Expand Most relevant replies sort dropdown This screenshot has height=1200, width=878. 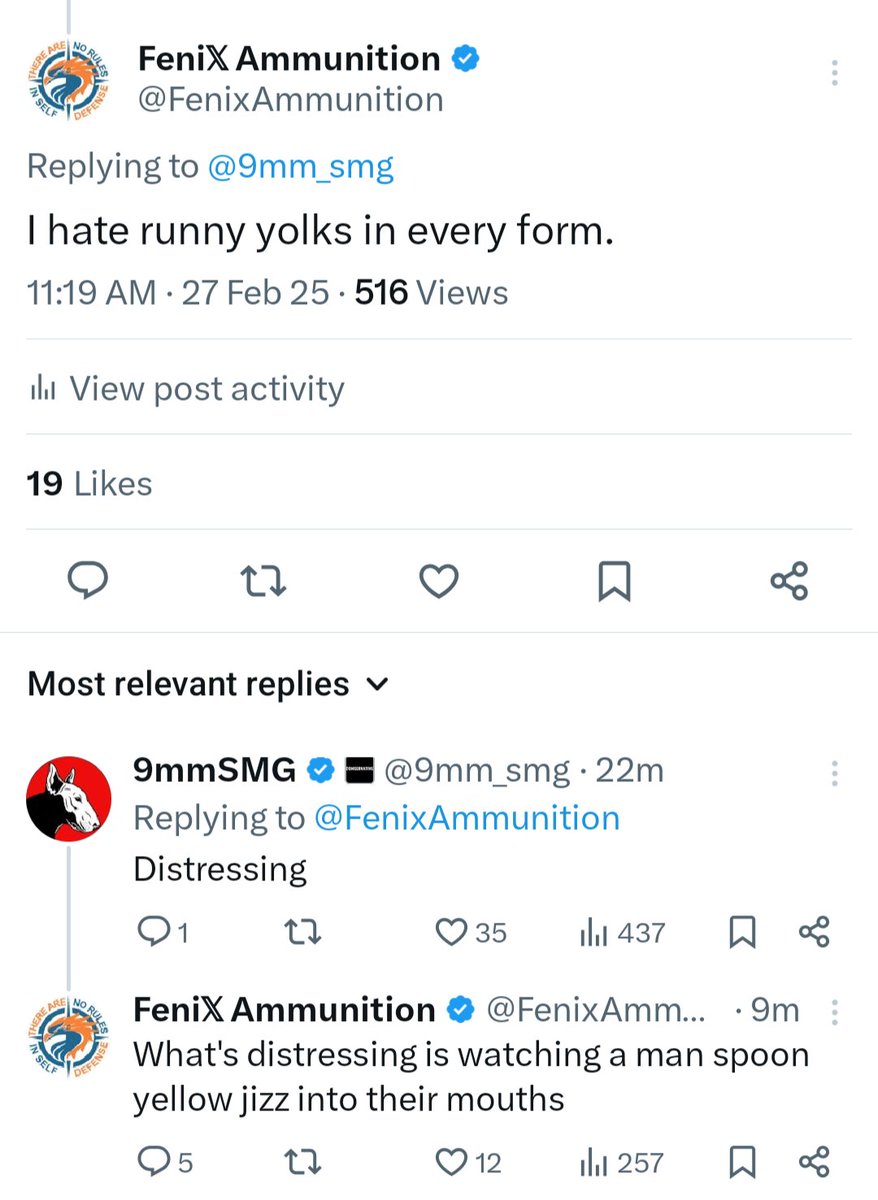click(377, 684)
